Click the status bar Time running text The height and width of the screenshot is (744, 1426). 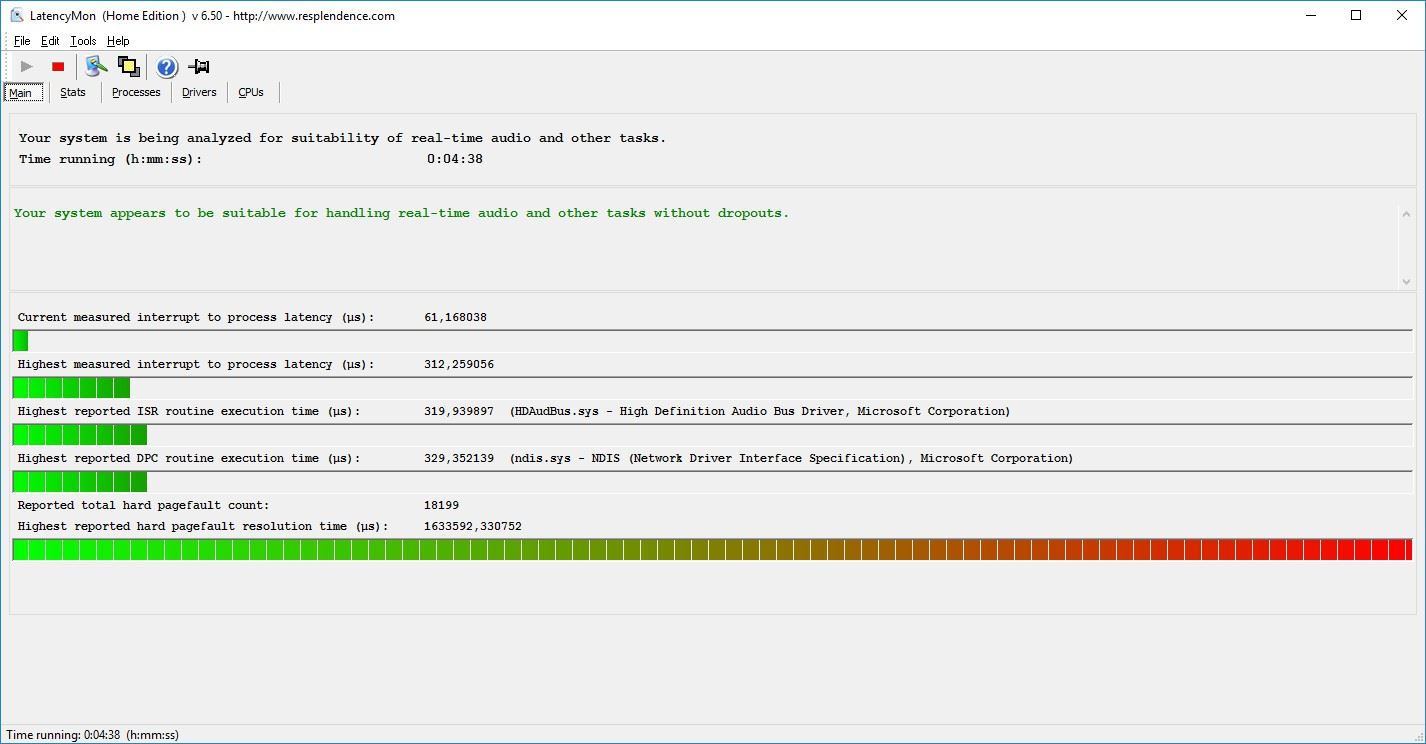[x=93, y=735]
